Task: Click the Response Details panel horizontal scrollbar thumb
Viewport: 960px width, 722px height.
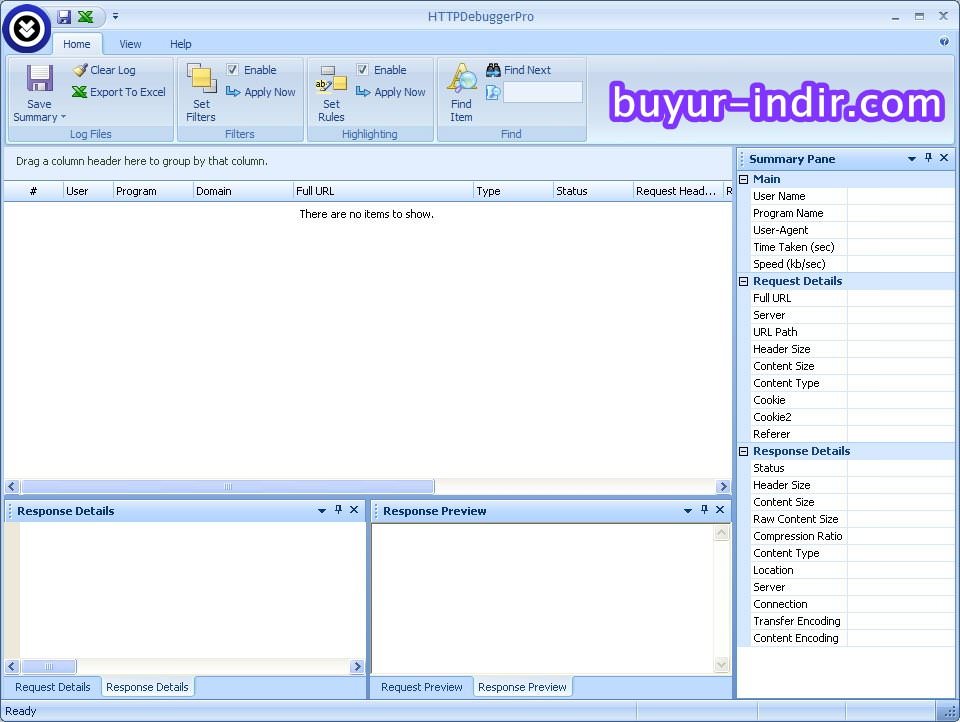Action: tap(49, 666)
